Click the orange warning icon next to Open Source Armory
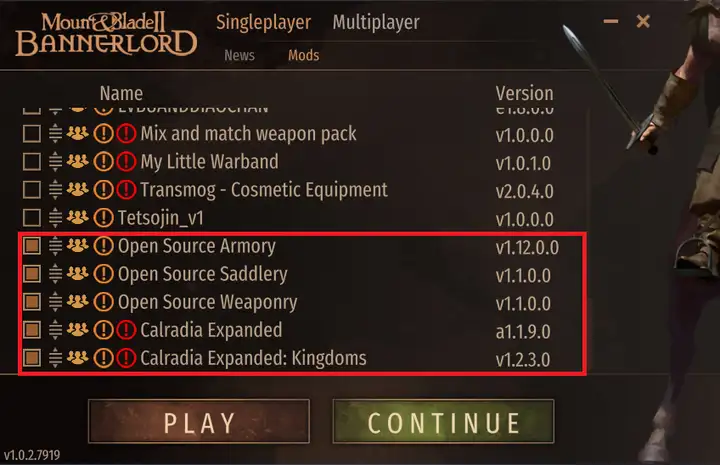The height and width of the screenshot is (465, 720). 103,246
